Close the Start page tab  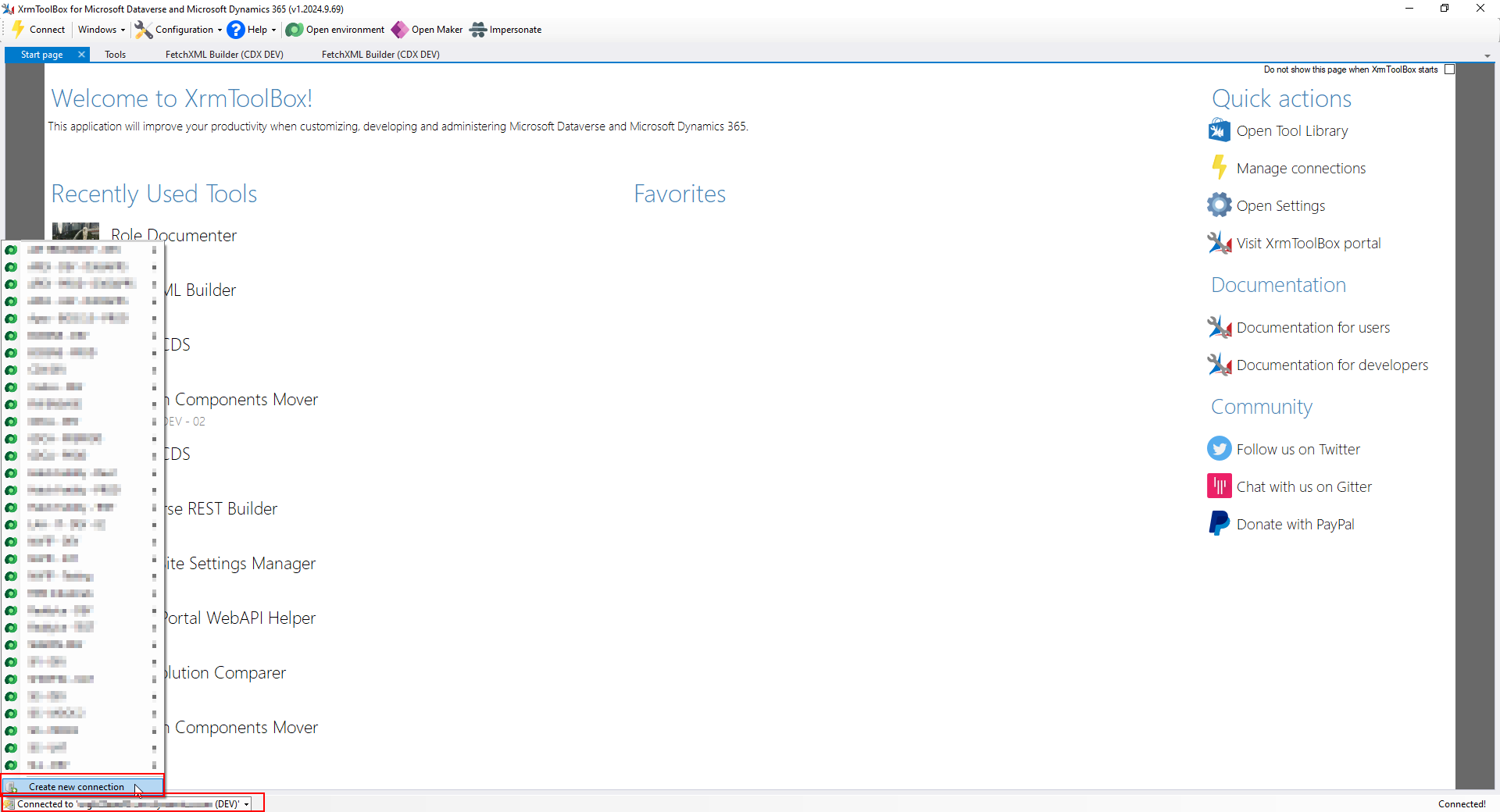click(x=81, y=55)
